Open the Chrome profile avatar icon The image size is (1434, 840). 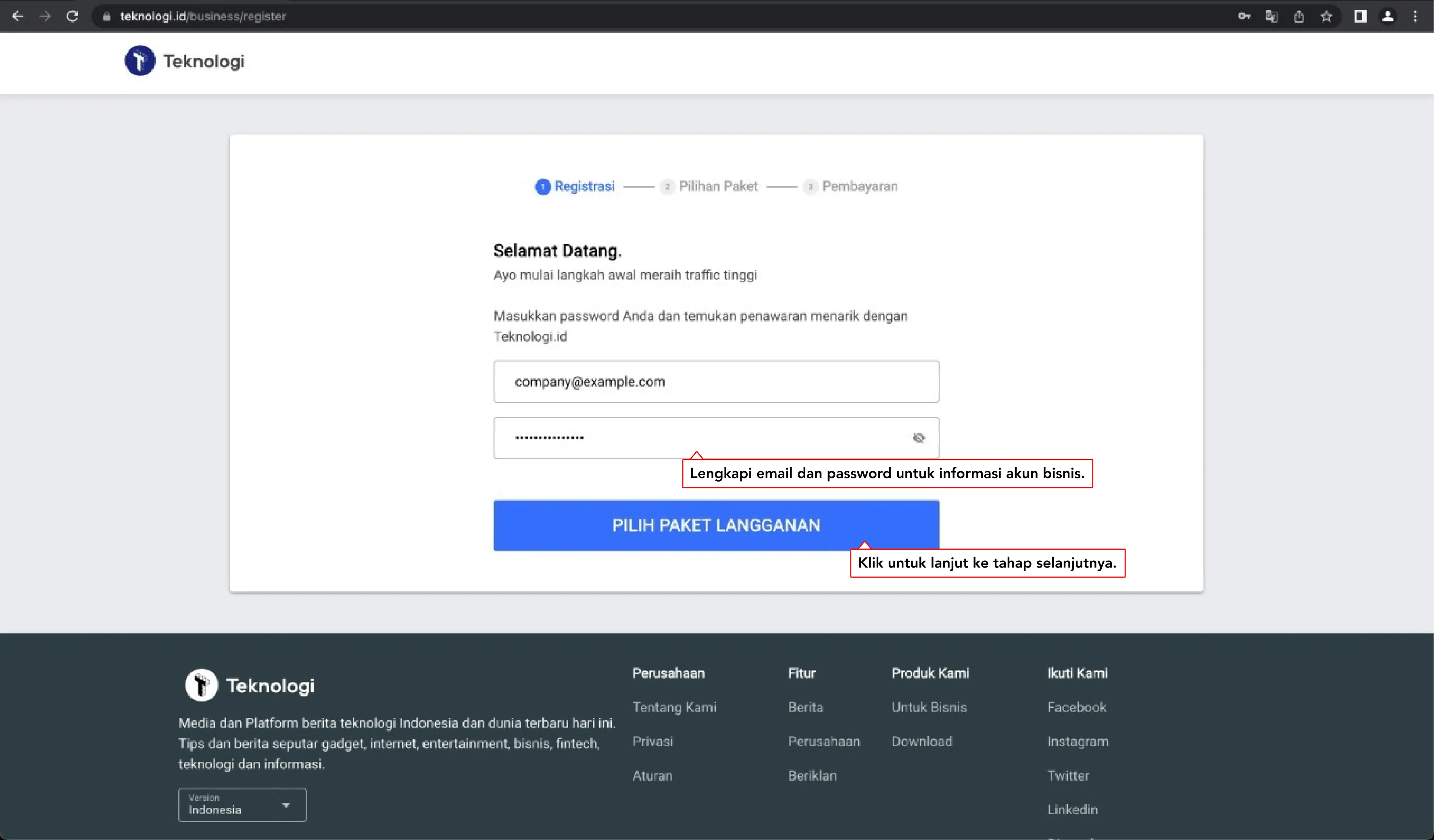click(x=1387, y=17)
